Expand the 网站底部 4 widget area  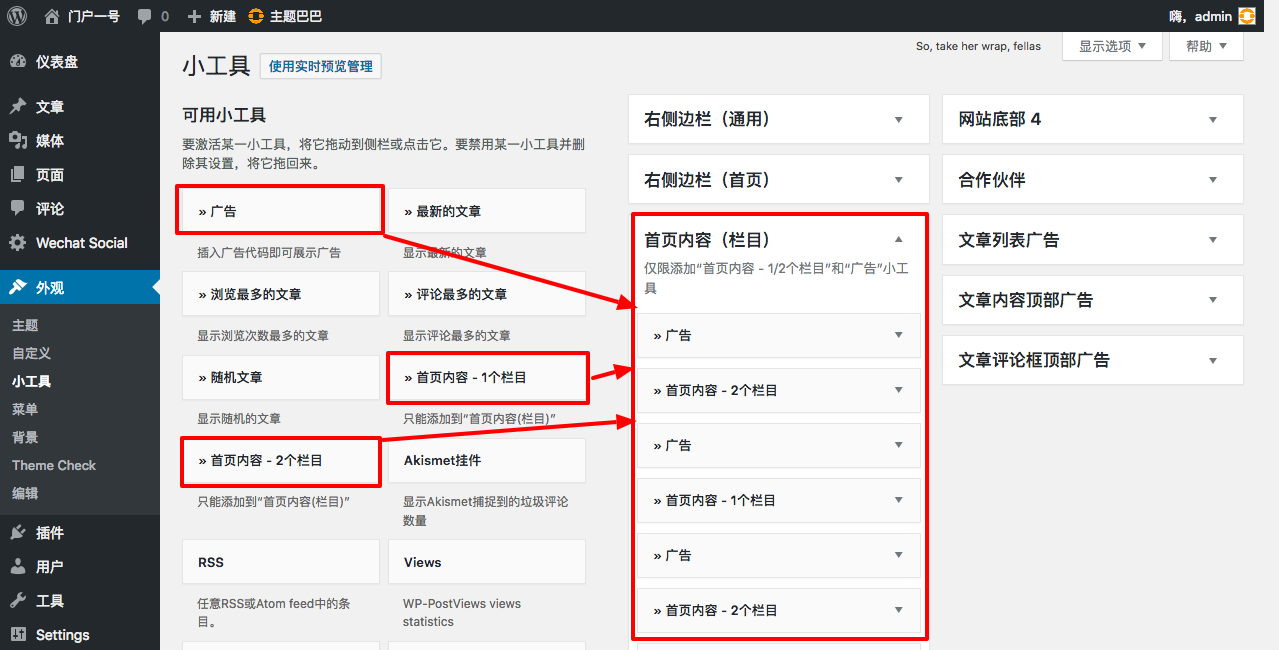[x=1212, y=120]
